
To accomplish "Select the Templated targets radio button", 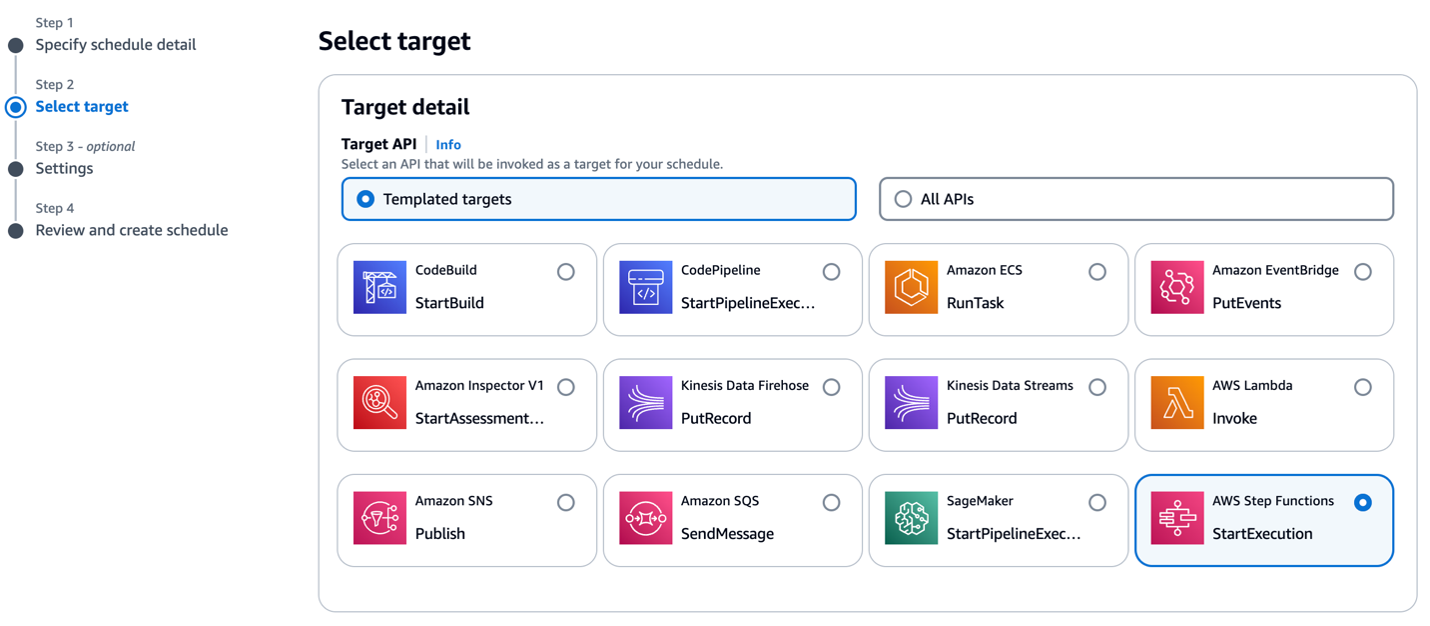I will (x=364, y=199).
